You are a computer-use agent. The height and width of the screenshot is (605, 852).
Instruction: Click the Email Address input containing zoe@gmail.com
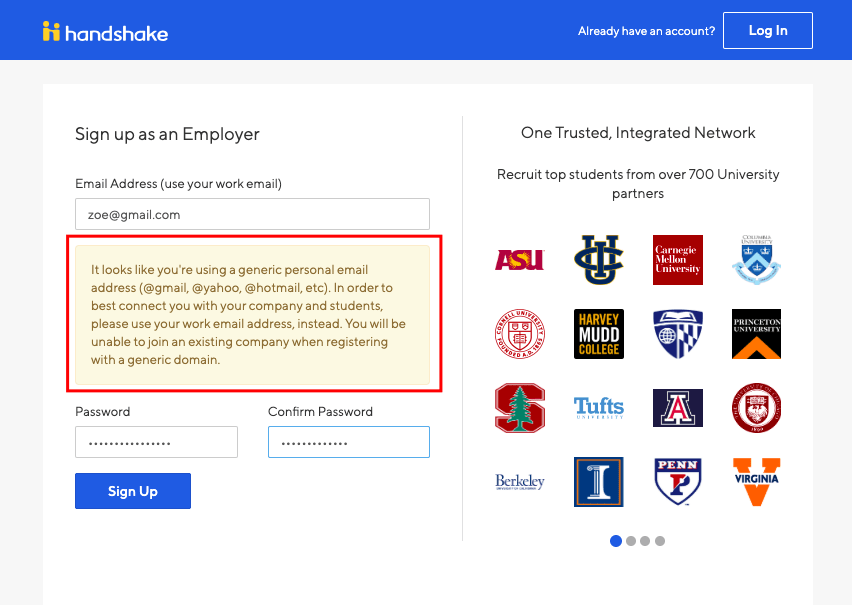point(252,214)
